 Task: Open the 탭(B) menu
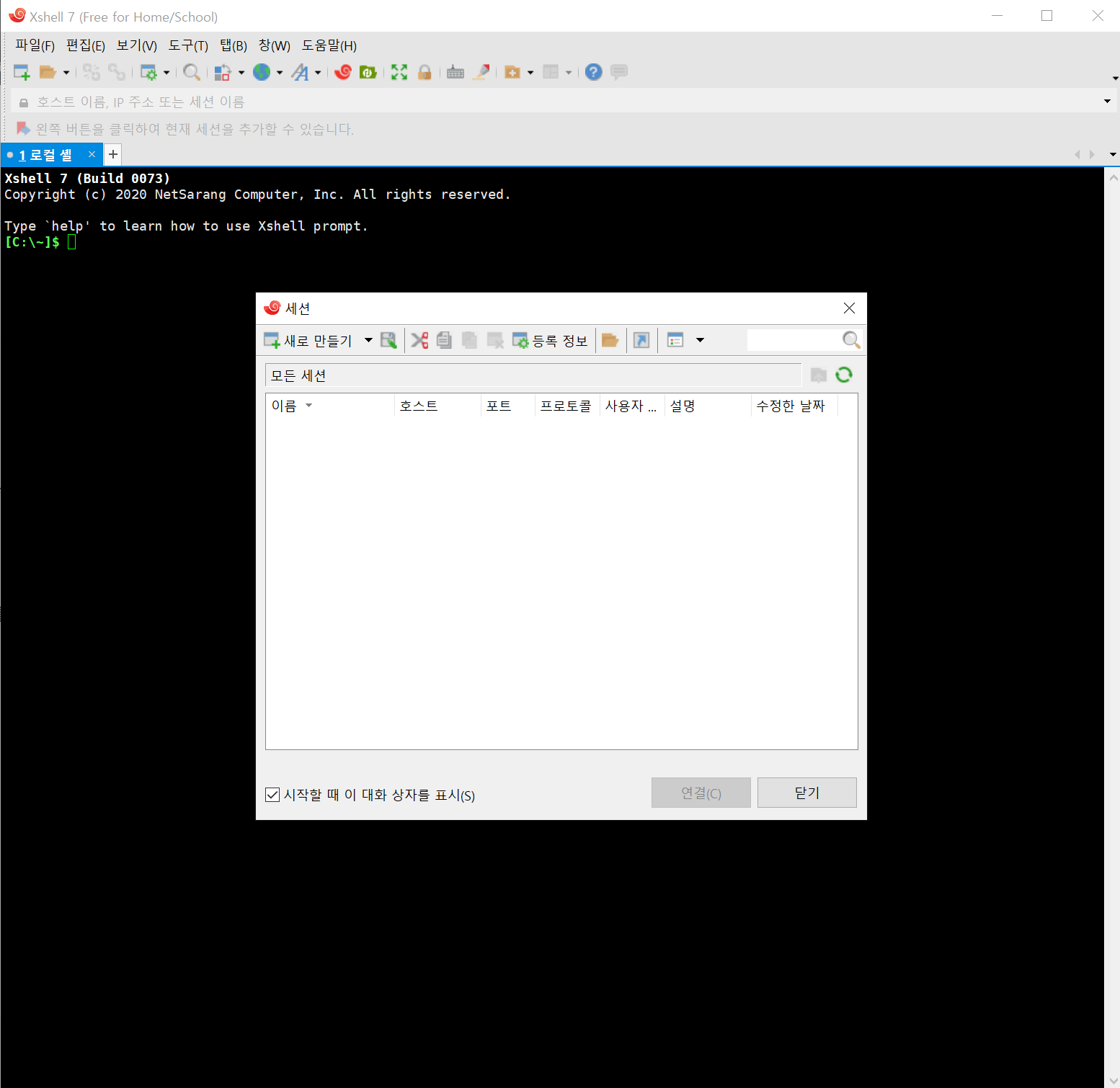pyautogui.click(x=234, y=45)
